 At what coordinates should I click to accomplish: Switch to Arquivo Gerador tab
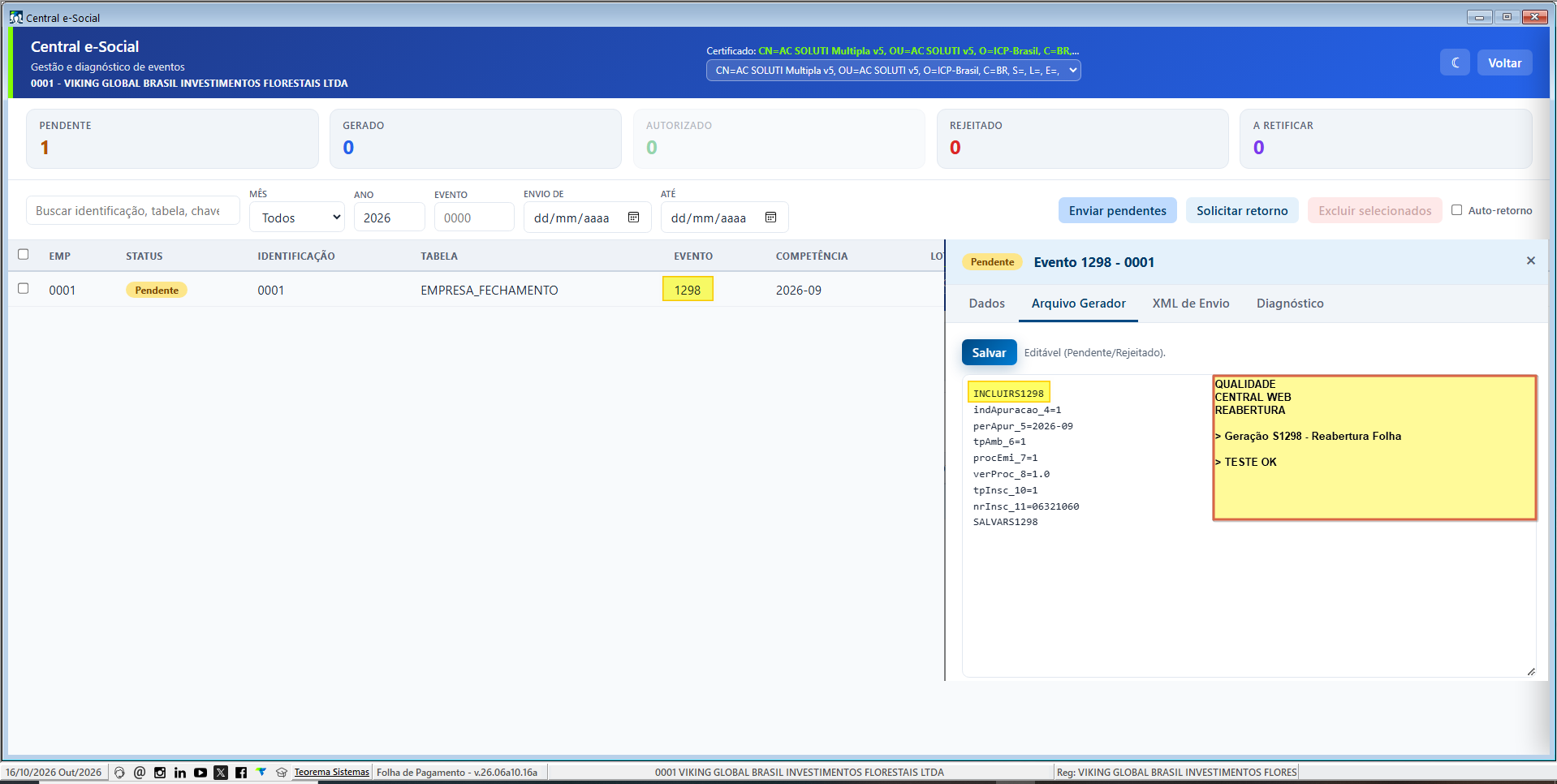coord(1079,304)
